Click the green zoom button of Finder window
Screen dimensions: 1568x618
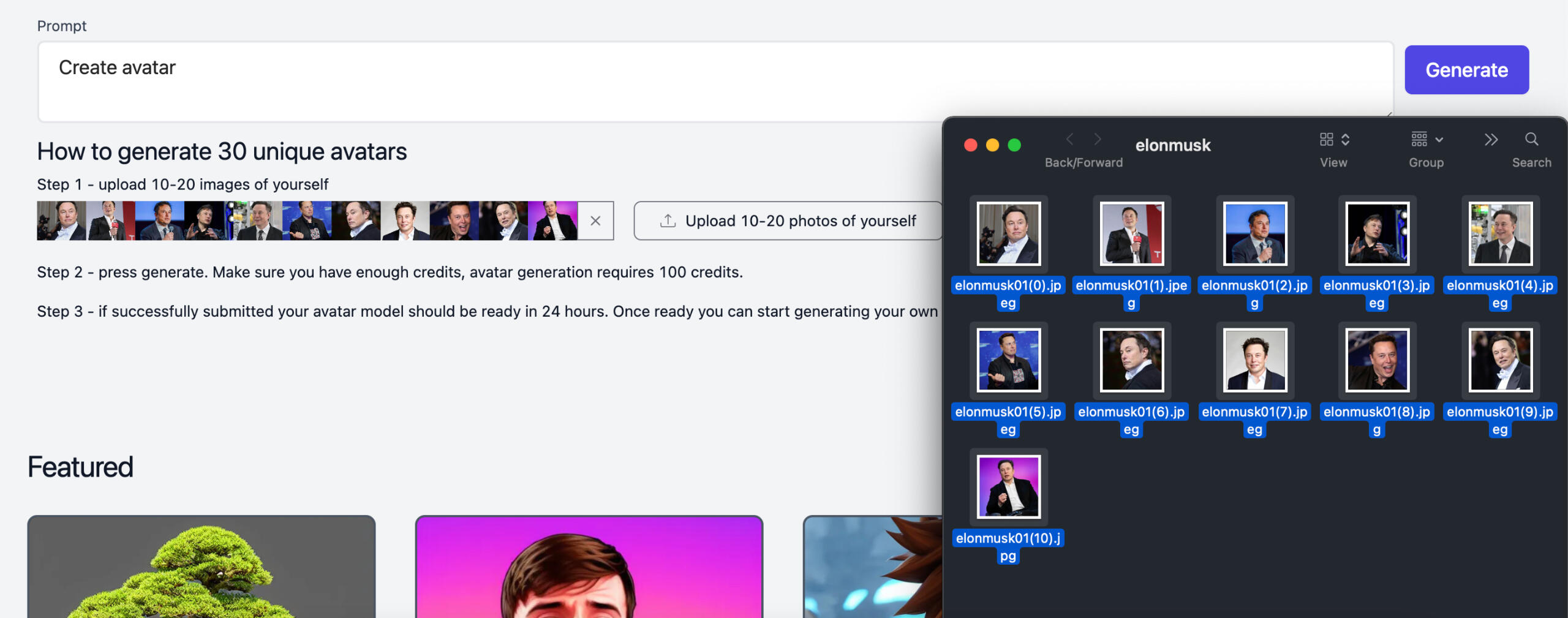1014,145
